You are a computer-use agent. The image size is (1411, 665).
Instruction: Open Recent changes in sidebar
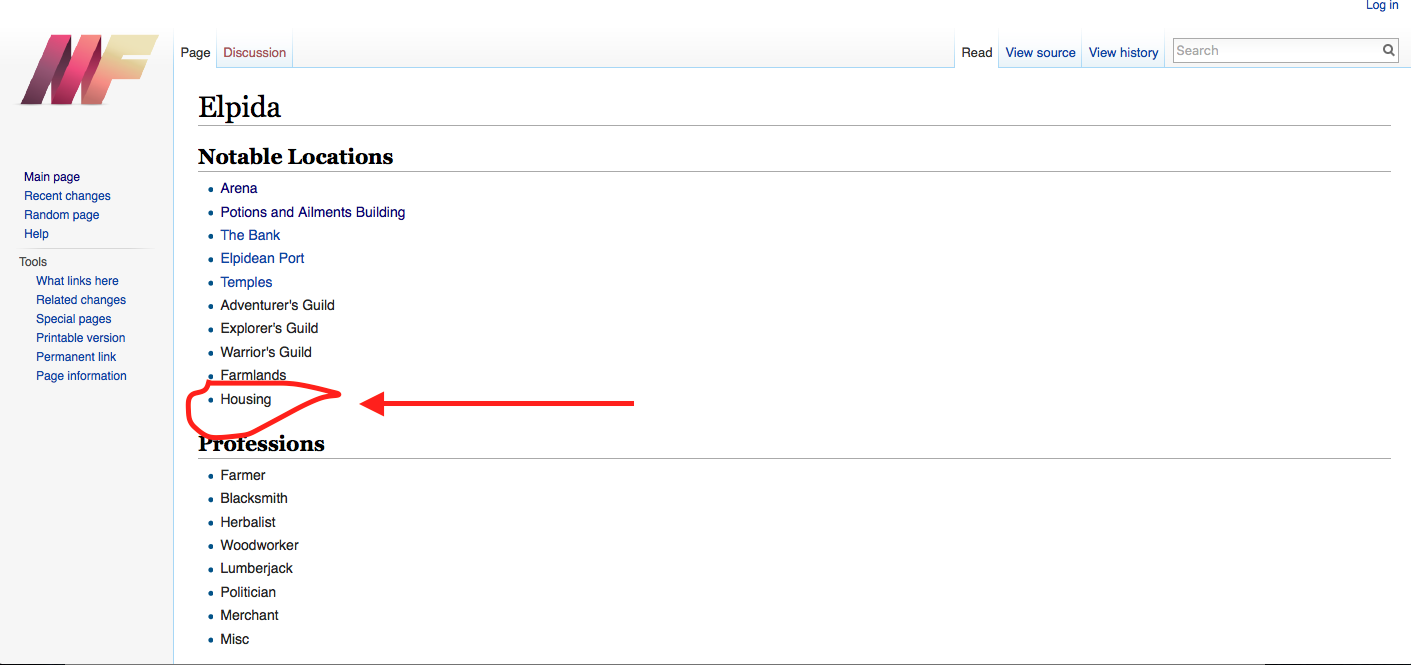pos(67,196)
